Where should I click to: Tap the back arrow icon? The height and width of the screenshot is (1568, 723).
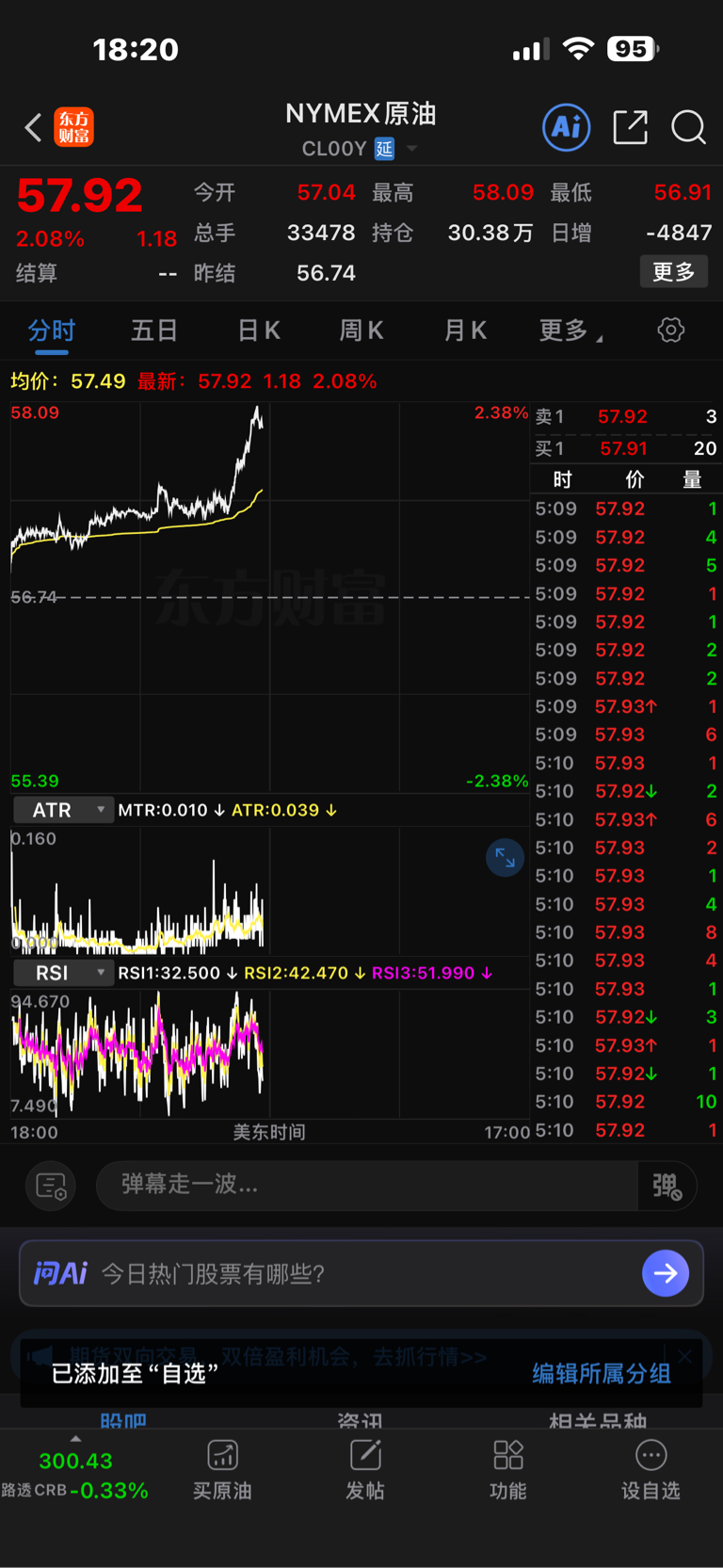[33, 127]
